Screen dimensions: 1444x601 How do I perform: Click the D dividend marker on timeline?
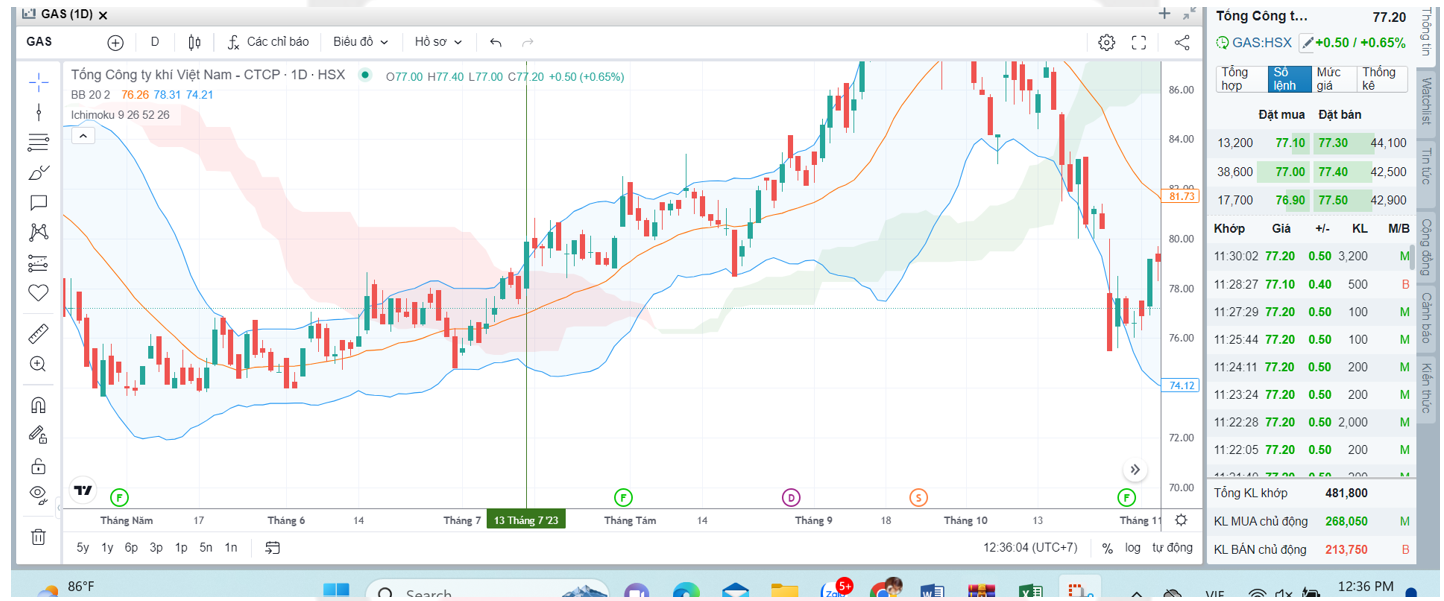(x=791, y=497)
